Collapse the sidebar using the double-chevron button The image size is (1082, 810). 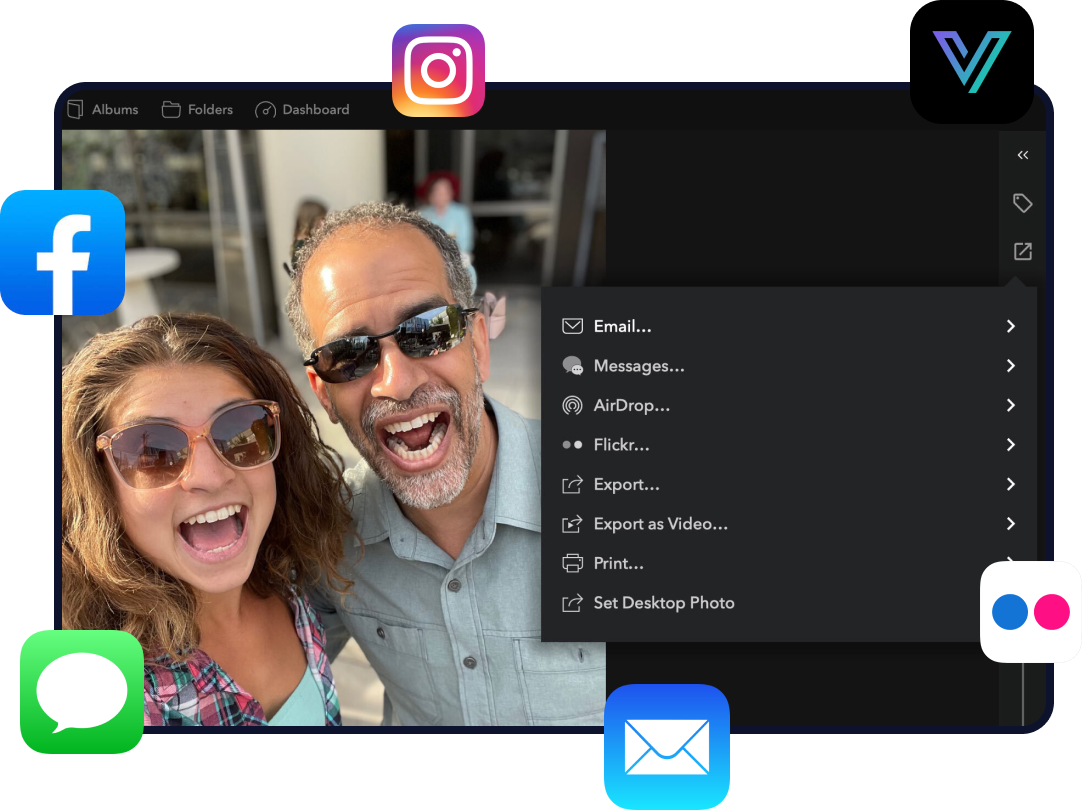tap(1022, 155)
